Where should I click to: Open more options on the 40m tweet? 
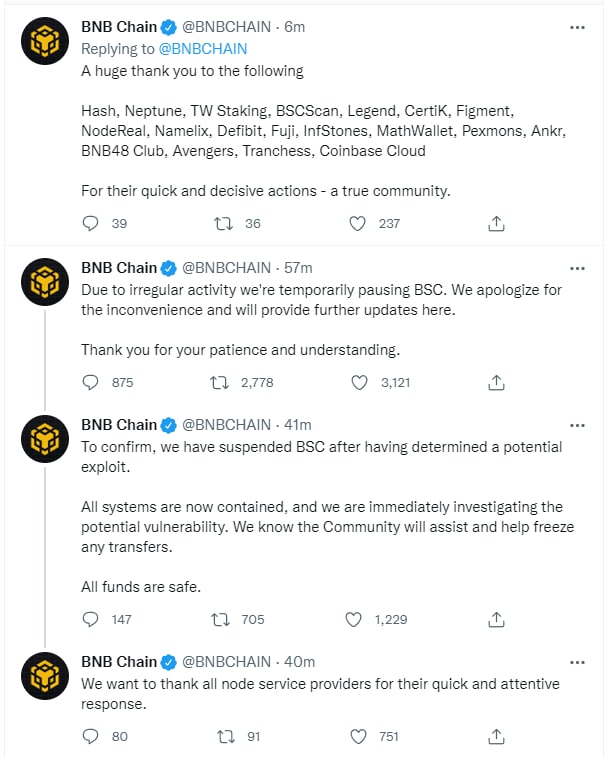(577, 662)
